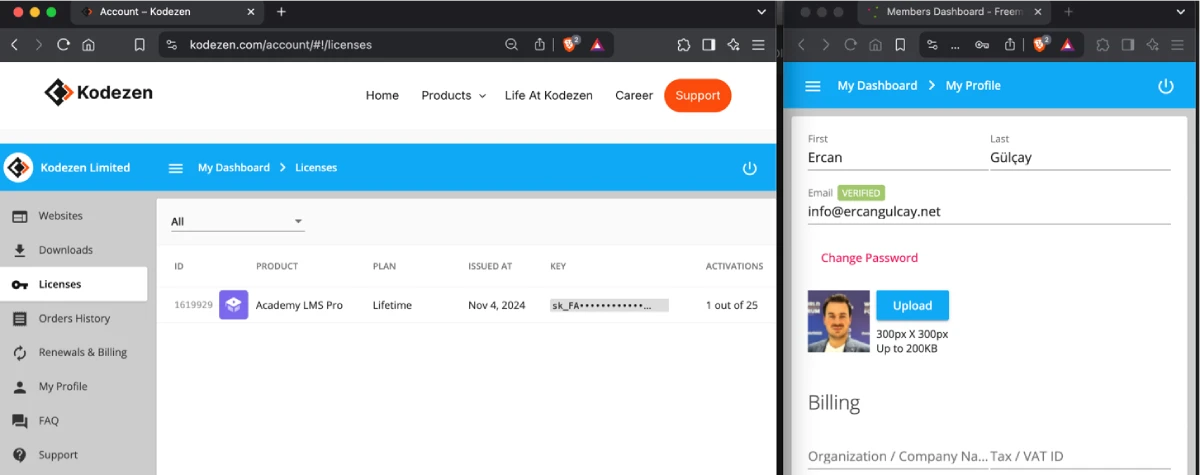Click the power icon in My Profile header
Viewport: 1200px width, 475px height.
(1166, 86)
